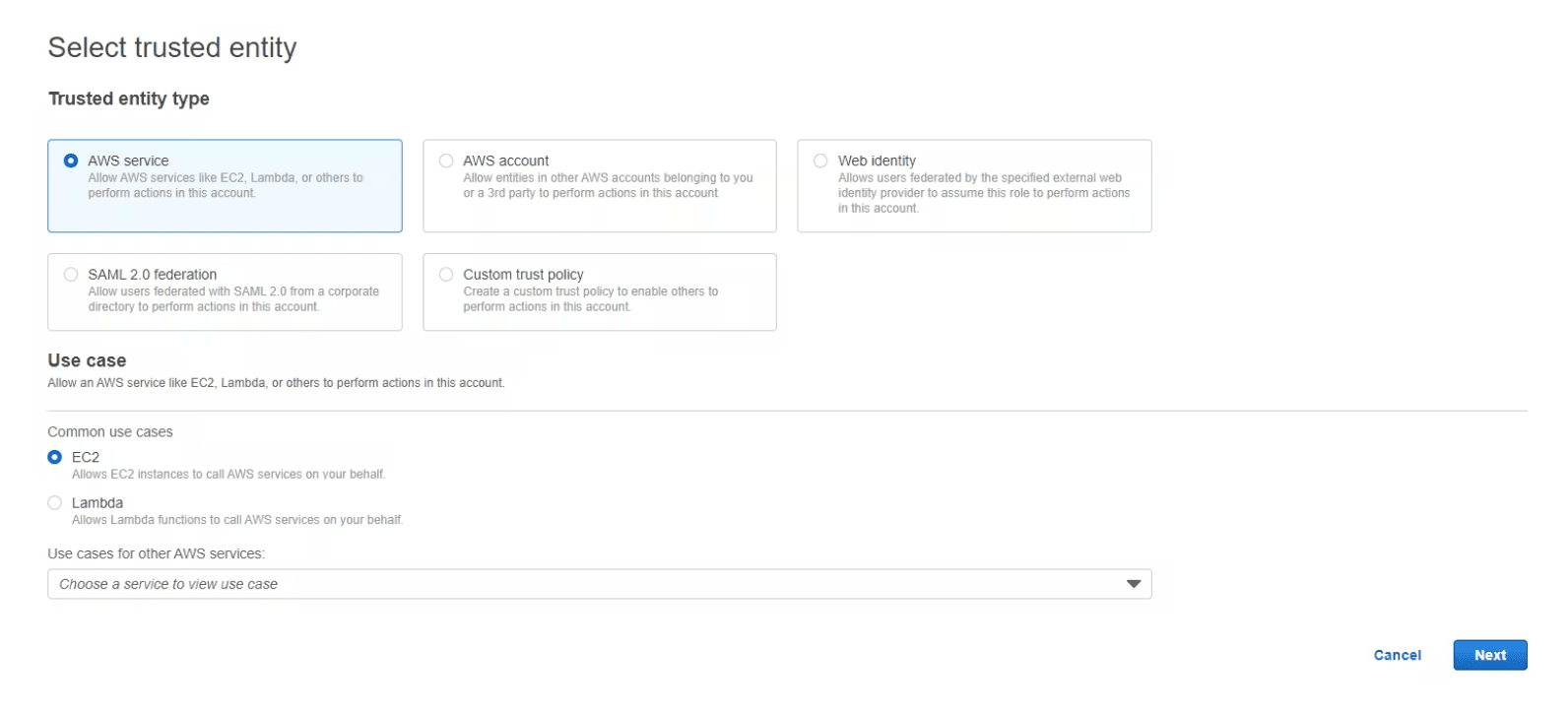Click the Next button
Image resolution: width=1568 pixels, height=711 pixels.
1489,655
